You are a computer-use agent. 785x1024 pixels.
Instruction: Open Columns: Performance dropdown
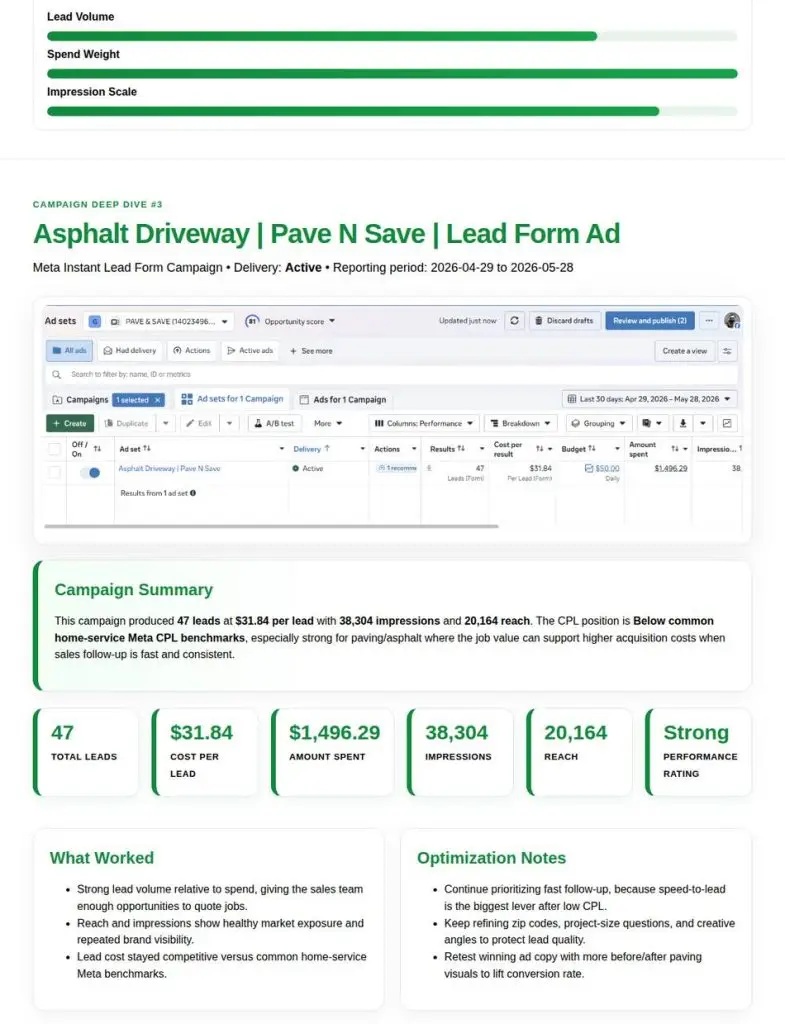(x=424, y=423)
